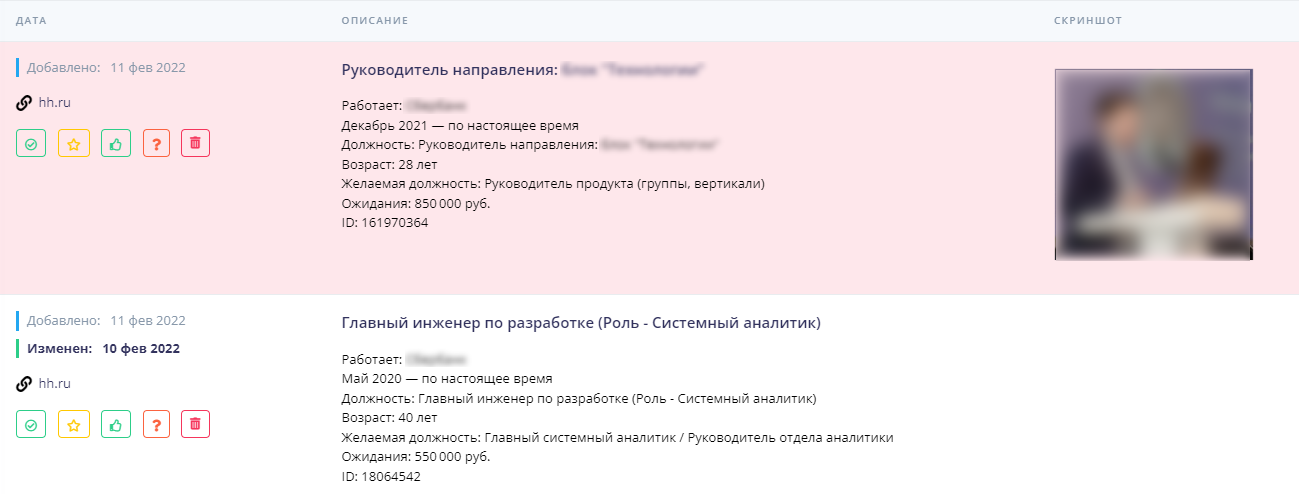This screenshot has width=1299, height=494.
Task: Open the Руководитель направления entry title
Action: pyautogui.click(x=449, y=70)
